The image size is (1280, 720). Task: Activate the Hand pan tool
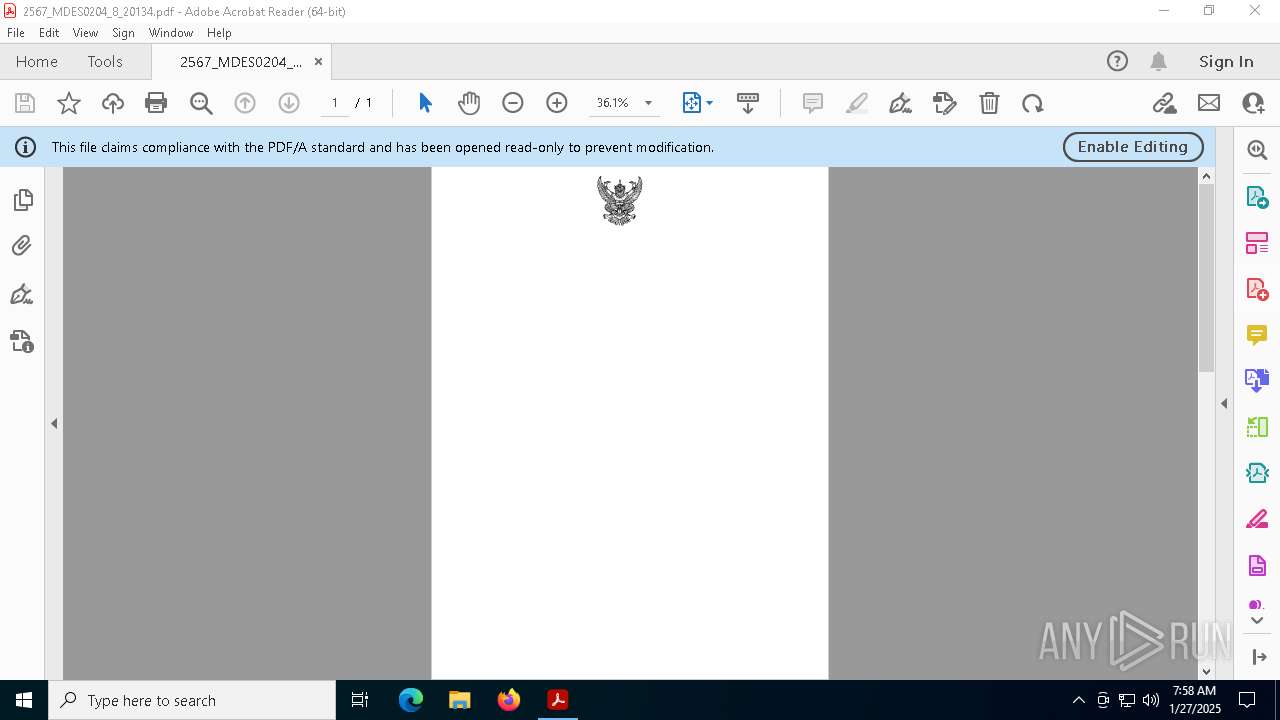(469, 103)
